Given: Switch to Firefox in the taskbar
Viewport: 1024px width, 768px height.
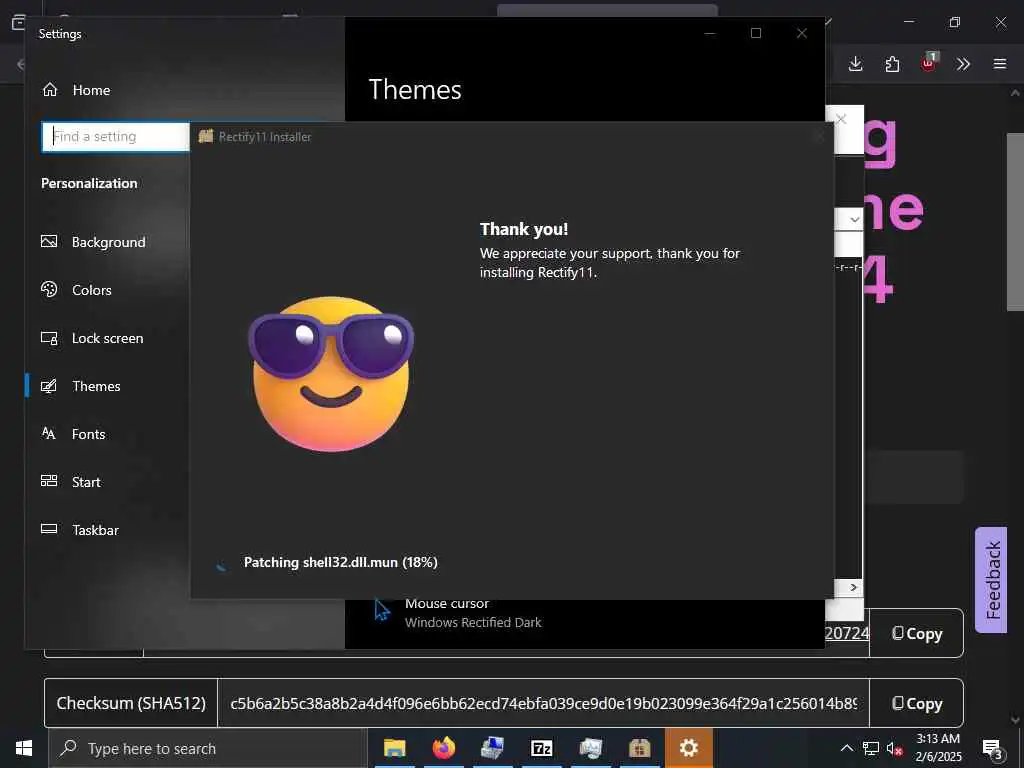Looking at the screenshot, I should 443,748.
